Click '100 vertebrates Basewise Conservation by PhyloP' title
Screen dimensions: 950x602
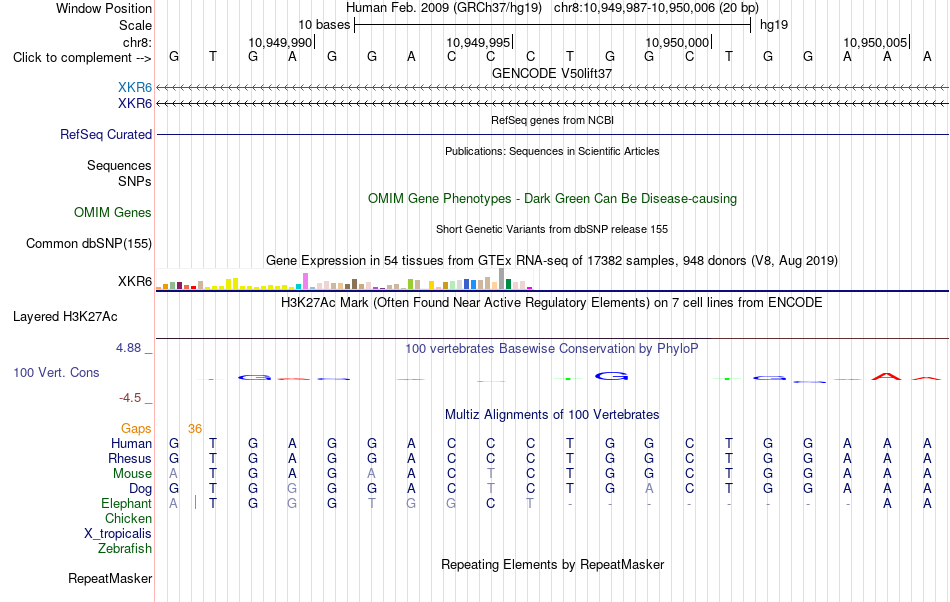tap(552, 349)
